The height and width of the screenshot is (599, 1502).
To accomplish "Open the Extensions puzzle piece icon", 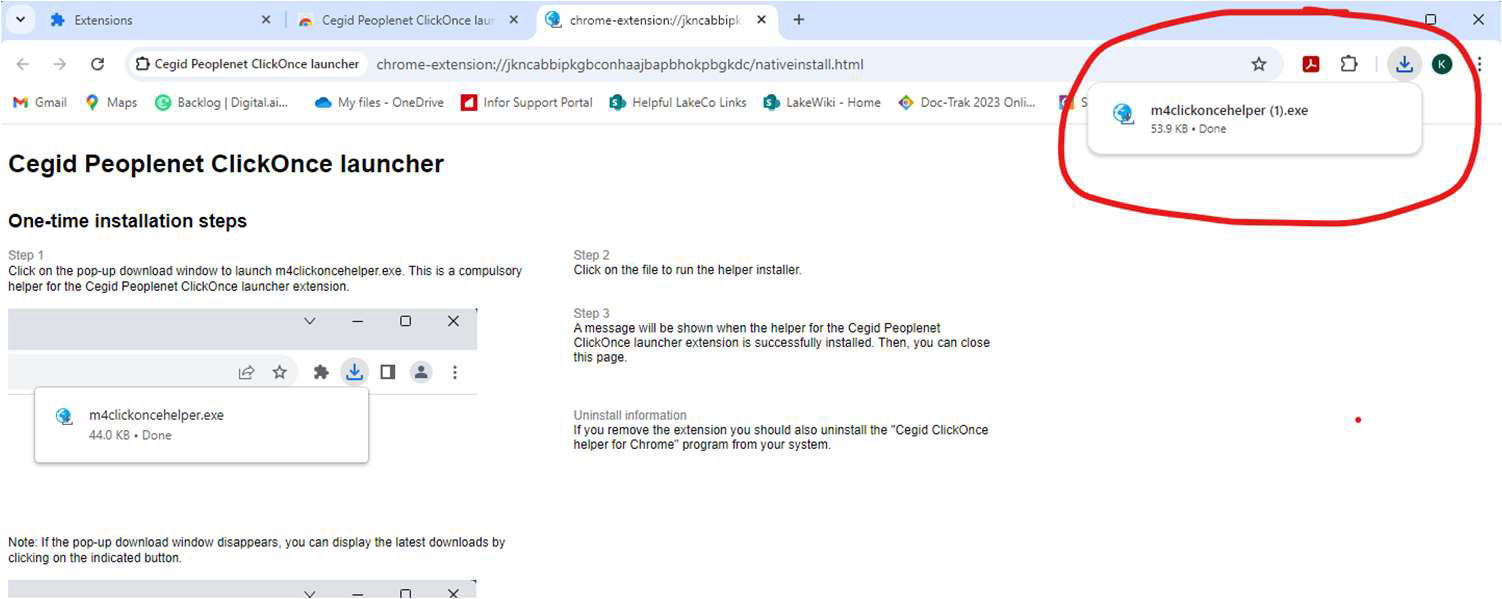I will click(x=1349, y=63).
